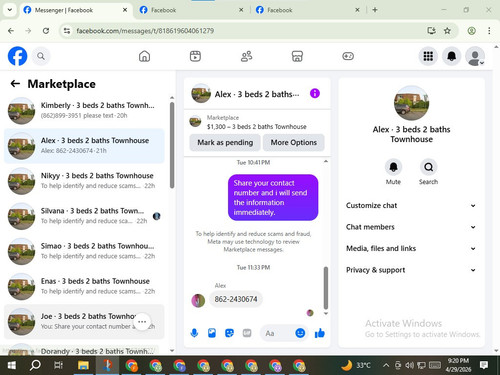Click the purple sent message bubble

pyautogui.click(x=273, y=197)
